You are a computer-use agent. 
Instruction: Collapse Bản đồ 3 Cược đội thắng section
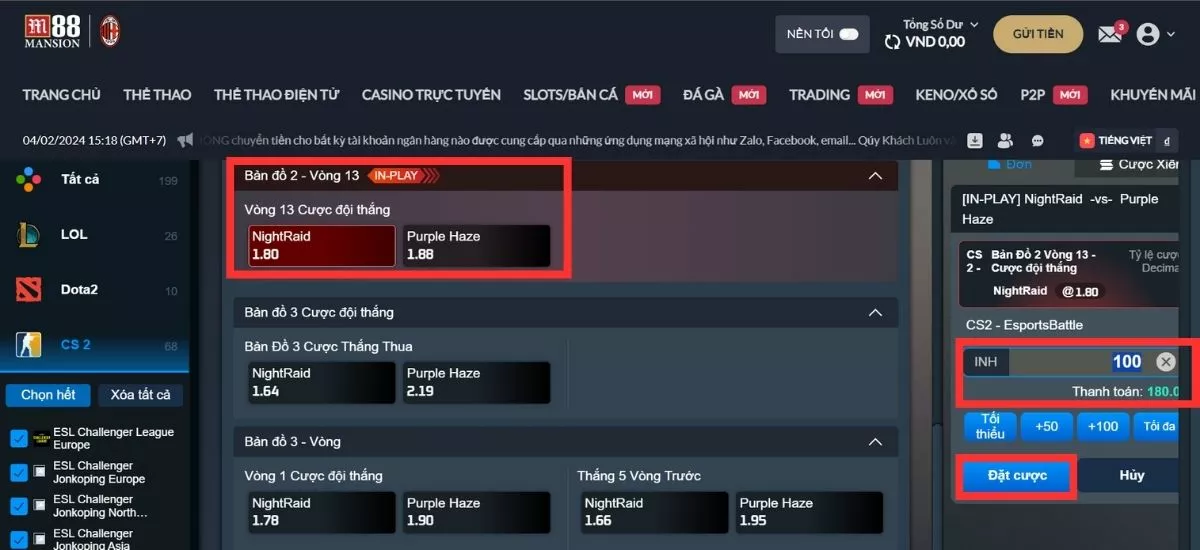coord(876,312)
